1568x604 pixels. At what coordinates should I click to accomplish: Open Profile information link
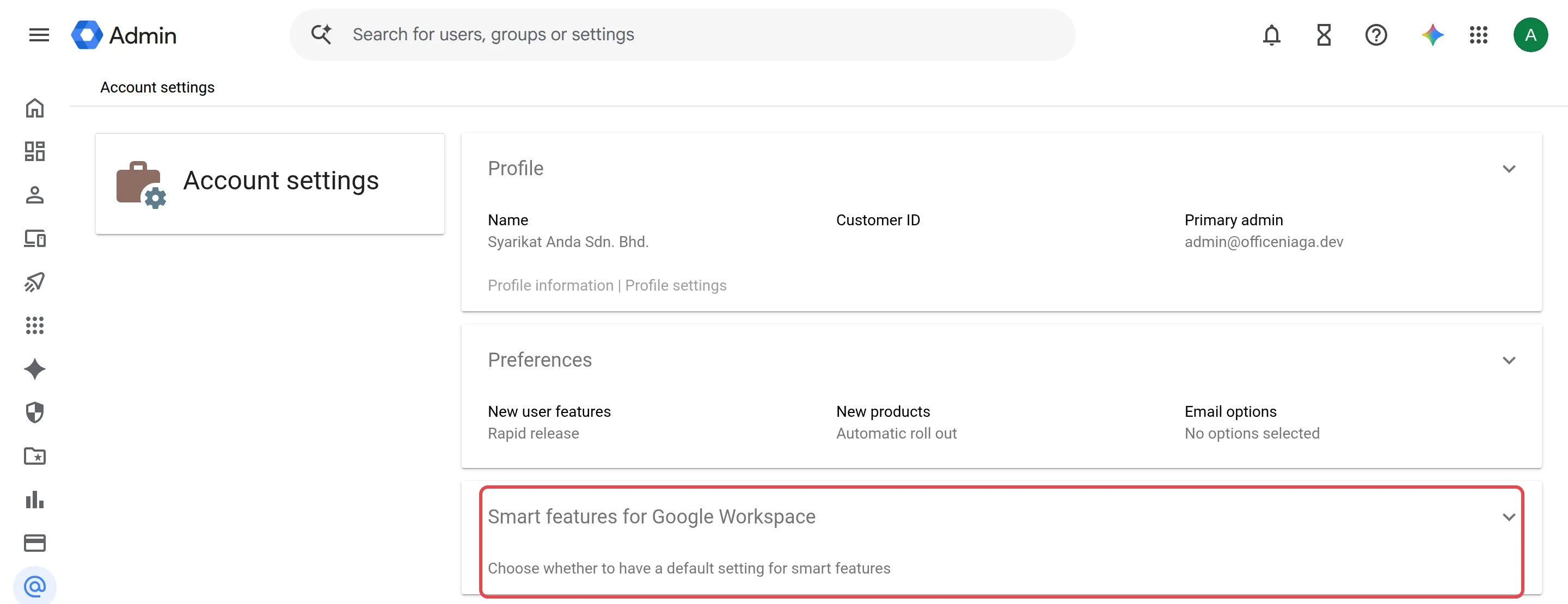(x=550, y=285)
